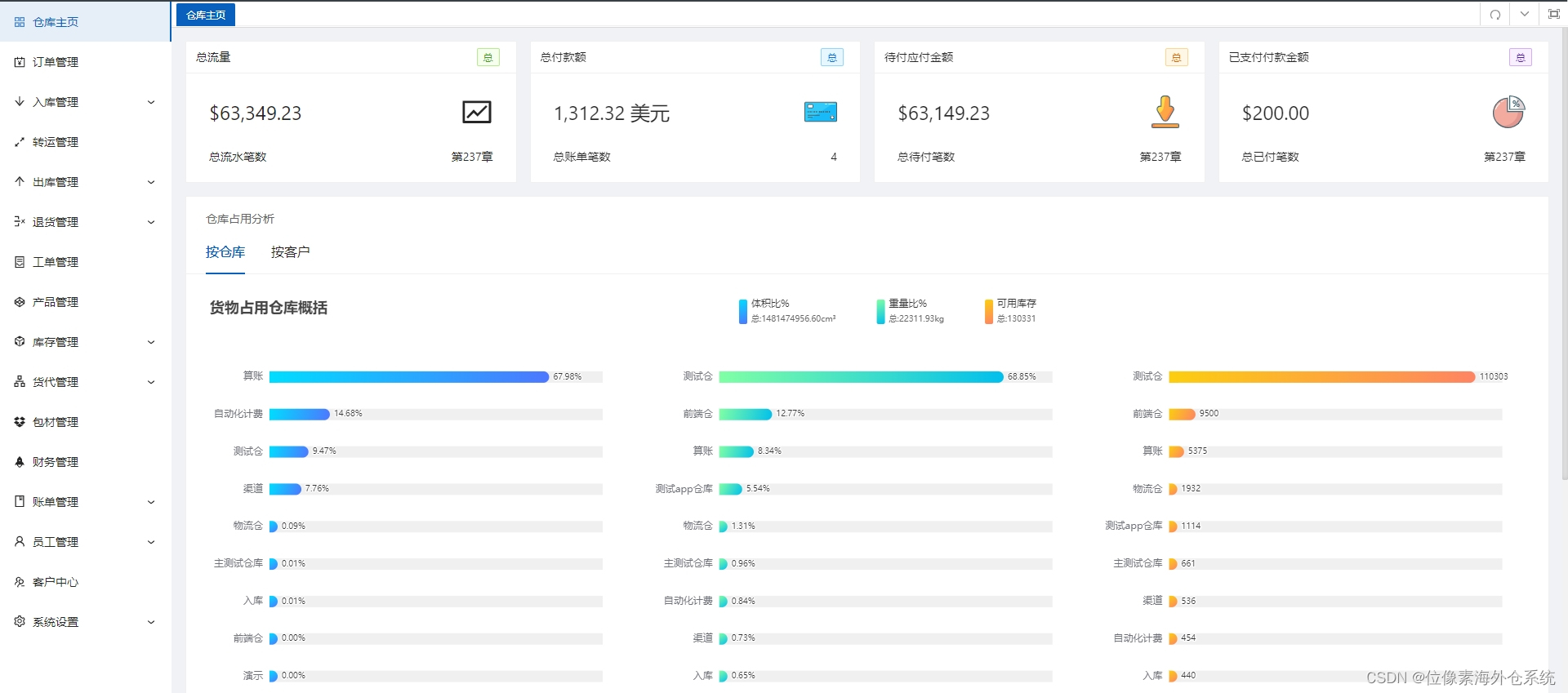
Task: Click the 客户中心 sidebar icon
Action: point(20,582)
